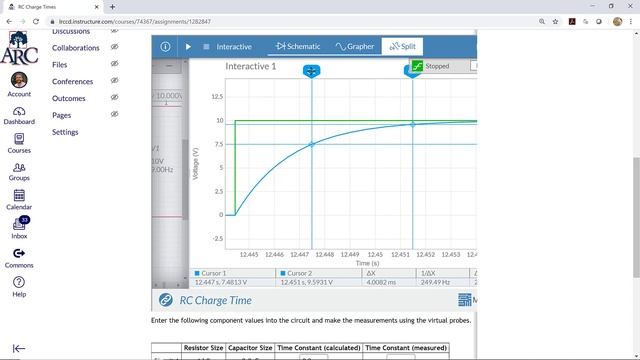The width and height of the screenshot is (640, 360).
Task: Stop the simulation with the square button
Action: pyautogui.click(x=206, y=47)
